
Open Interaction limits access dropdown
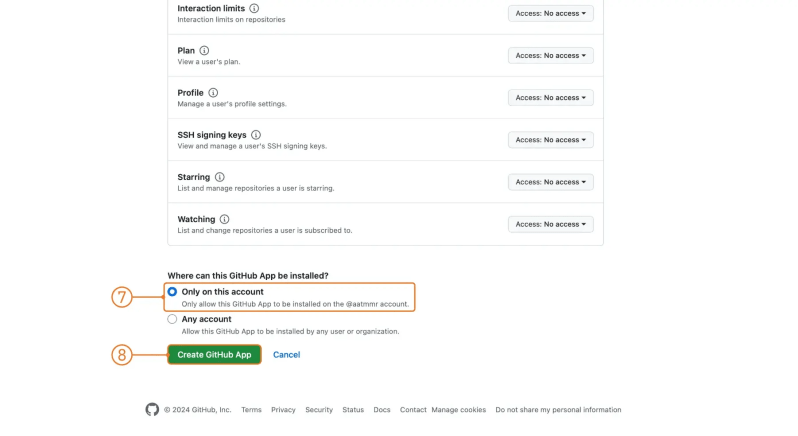click(x=551, y=13)
